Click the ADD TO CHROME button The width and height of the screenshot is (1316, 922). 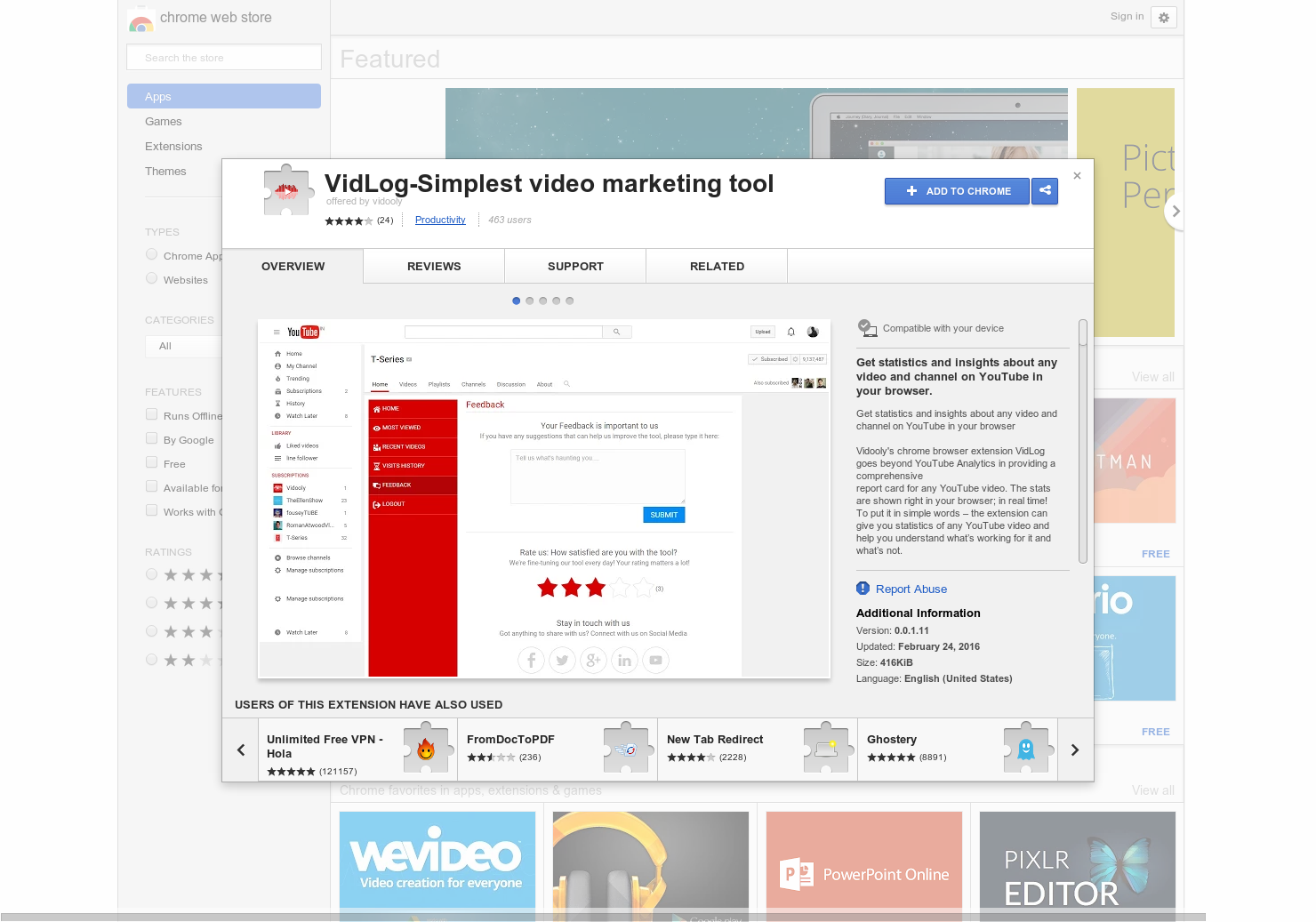tap(957, 191)
